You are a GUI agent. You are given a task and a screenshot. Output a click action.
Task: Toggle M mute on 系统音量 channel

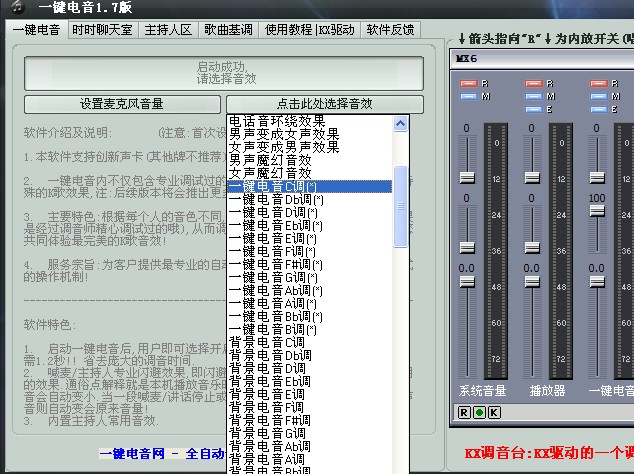[471, 96]
